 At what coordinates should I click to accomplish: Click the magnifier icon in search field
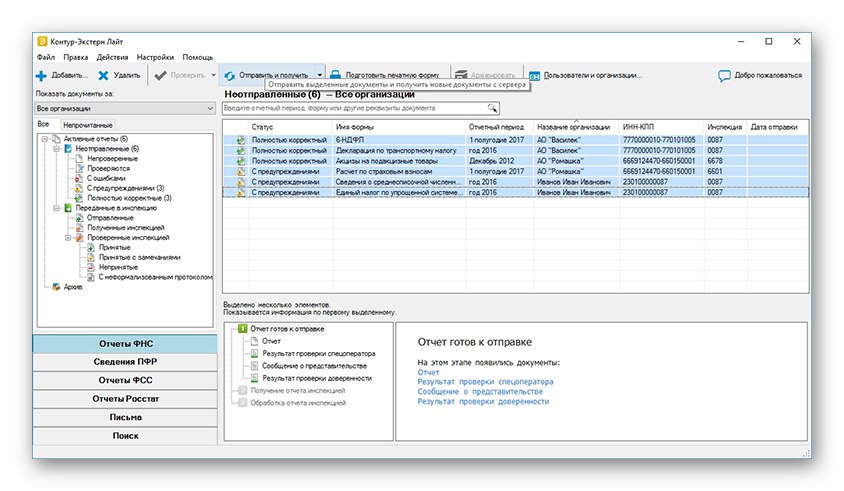[x=492, y=107]
